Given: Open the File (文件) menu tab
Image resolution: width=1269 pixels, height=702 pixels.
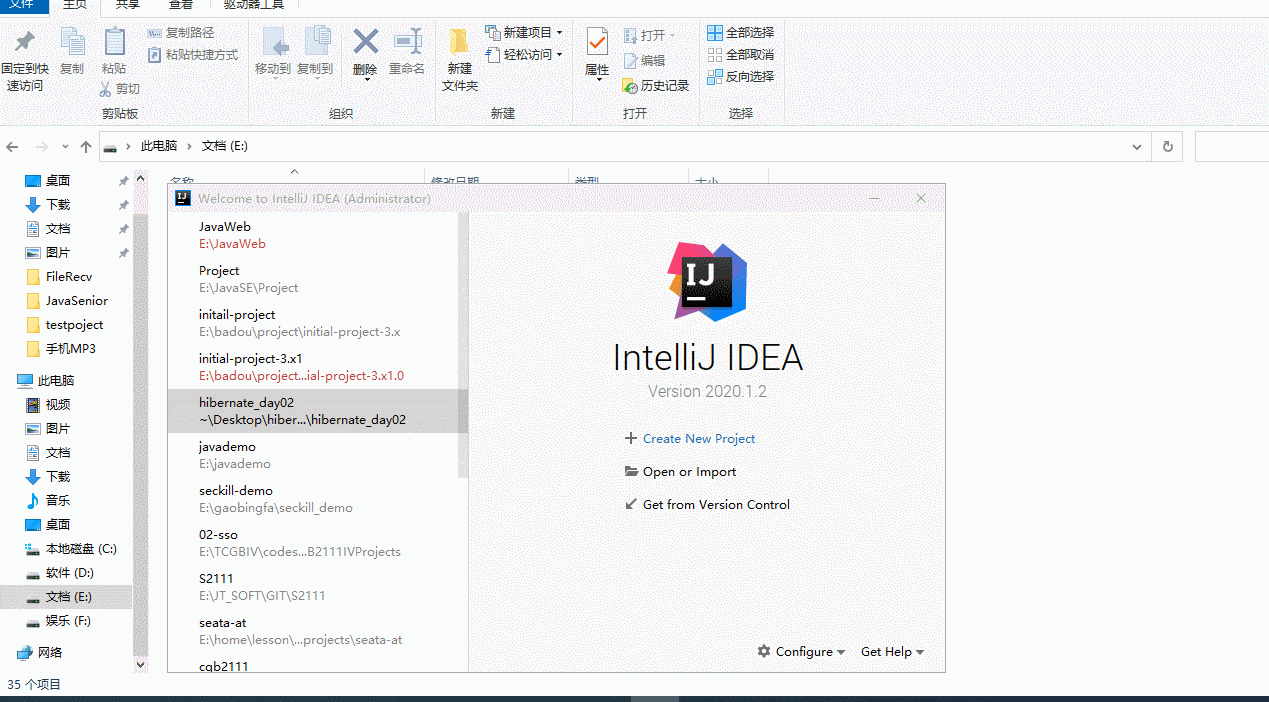Looking at the screenshot, I should [x=22, y=5].
